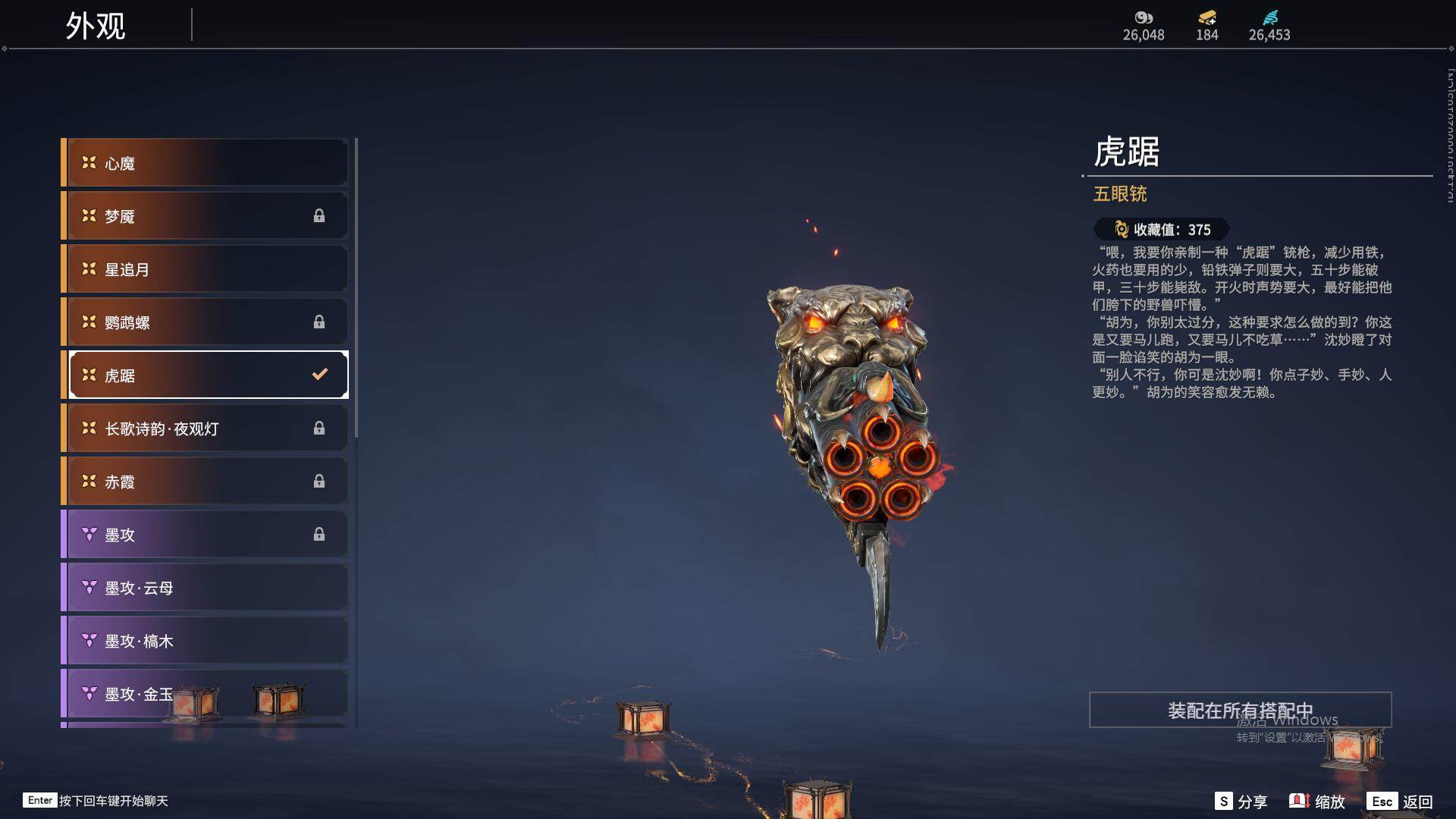
Task: Click the S 分享 share button
Action: click(1241, 802)
